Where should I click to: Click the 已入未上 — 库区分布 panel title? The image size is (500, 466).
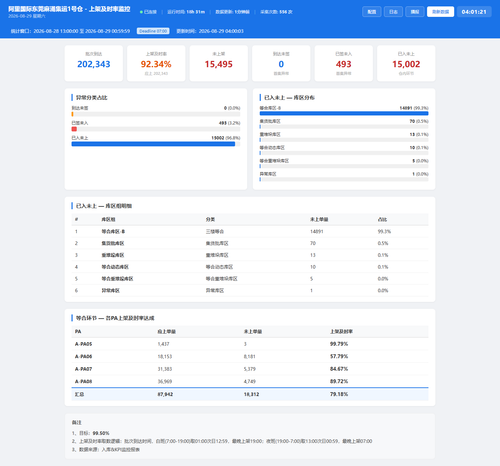(289, 98)
